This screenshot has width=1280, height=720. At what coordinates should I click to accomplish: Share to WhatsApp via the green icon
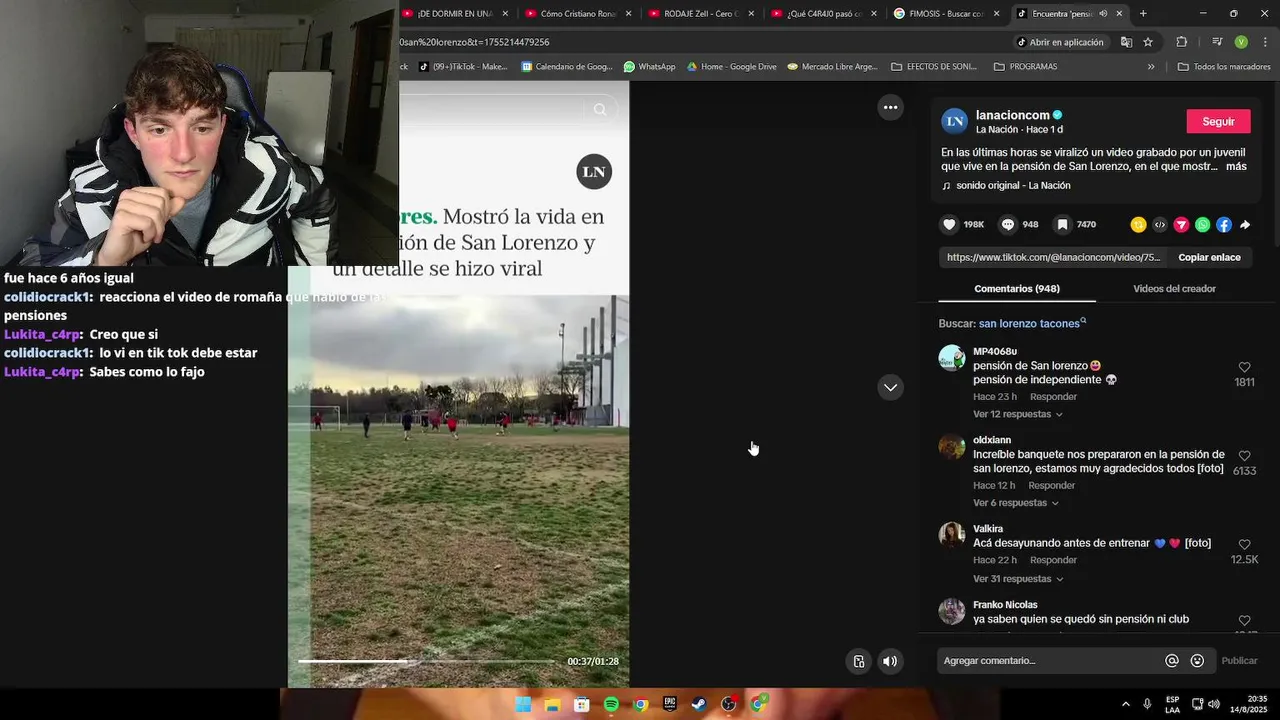1202,225
